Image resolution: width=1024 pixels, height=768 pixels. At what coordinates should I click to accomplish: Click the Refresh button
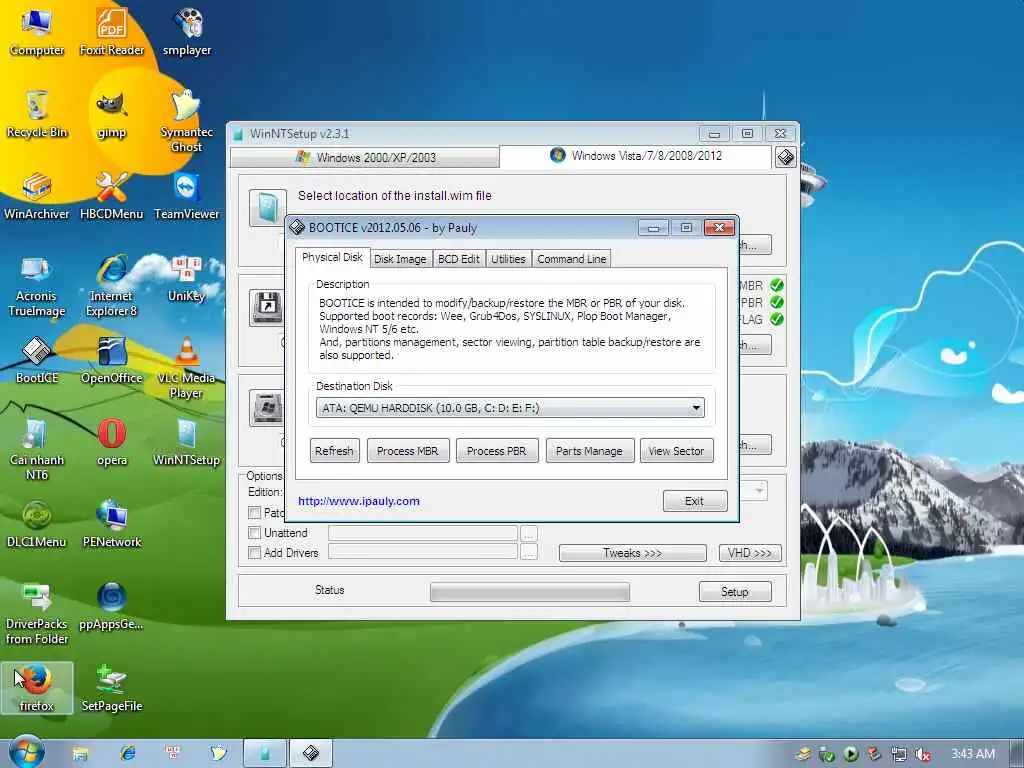tap(334, 451)
